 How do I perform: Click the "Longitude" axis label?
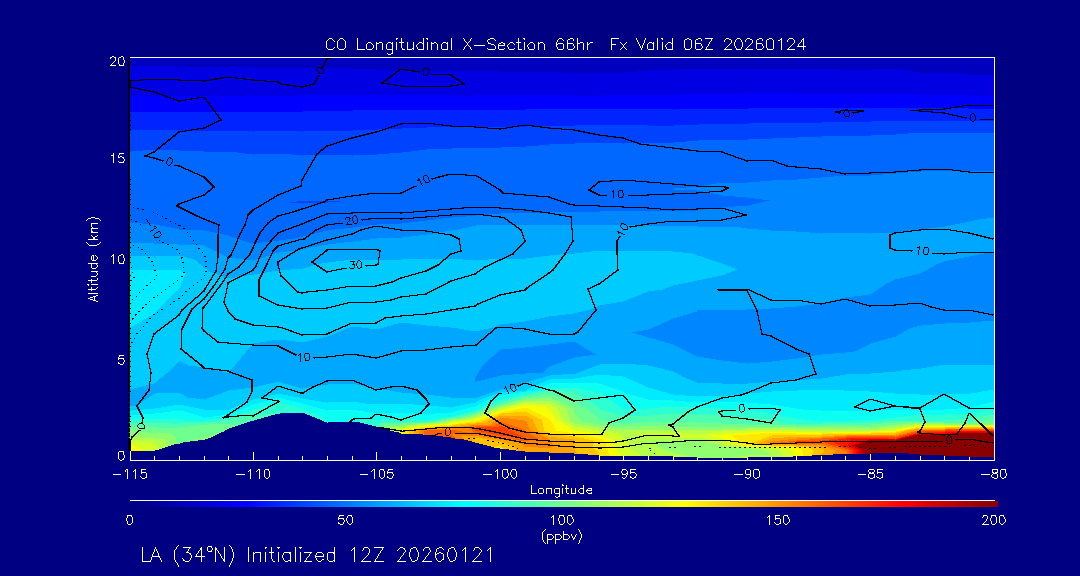pyautogui.click(x=561, y=491)
